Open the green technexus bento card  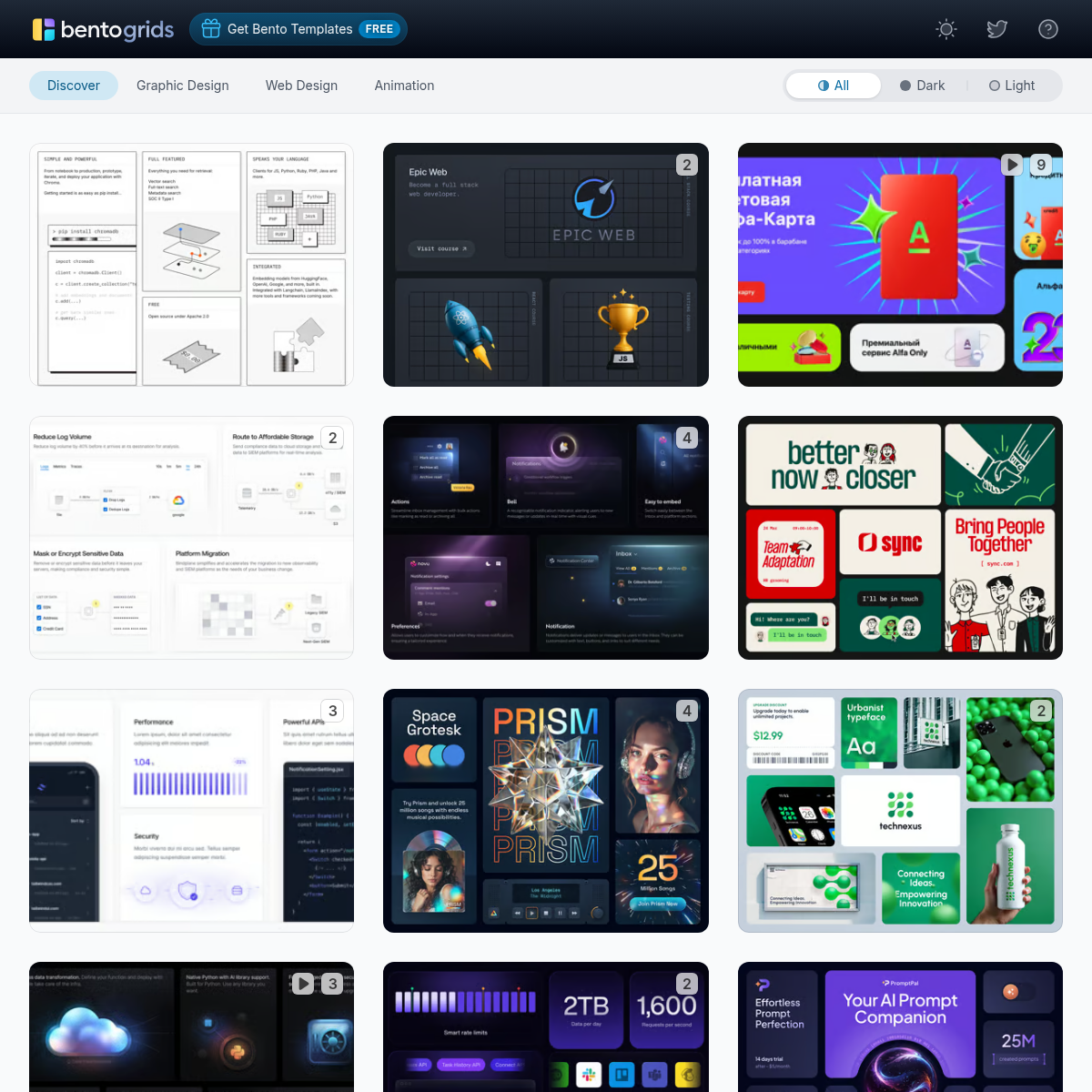point(900,811)
